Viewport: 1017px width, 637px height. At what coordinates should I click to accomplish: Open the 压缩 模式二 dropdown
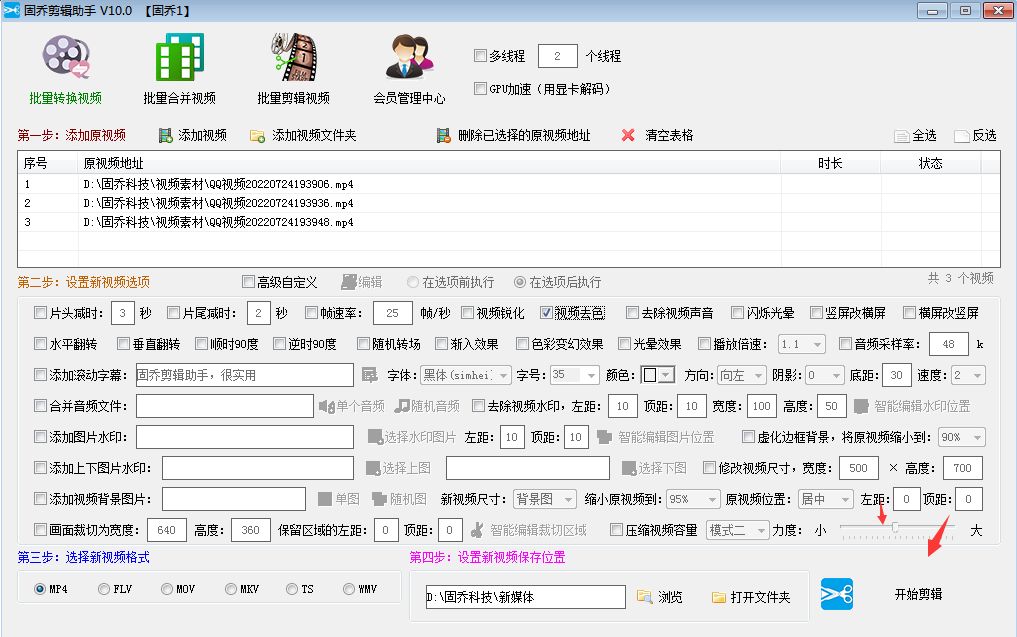[737, 530]
